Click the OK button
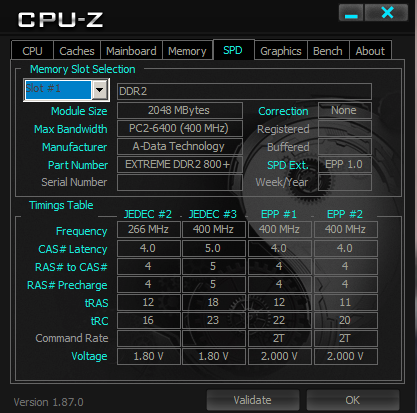 point(353,400)
